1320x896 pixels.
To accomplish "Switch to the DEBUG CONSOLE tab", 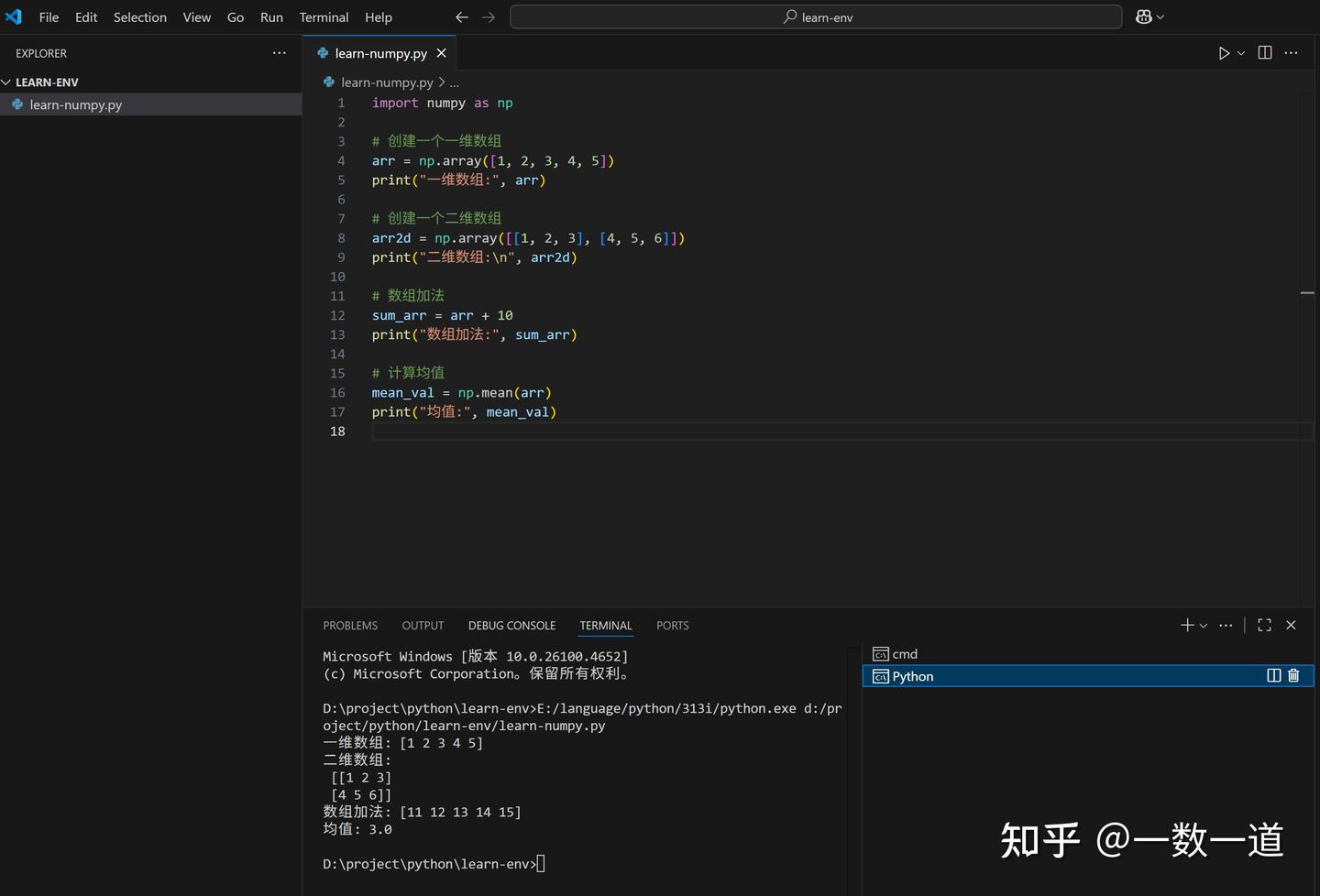I will [x=511, y=625].
